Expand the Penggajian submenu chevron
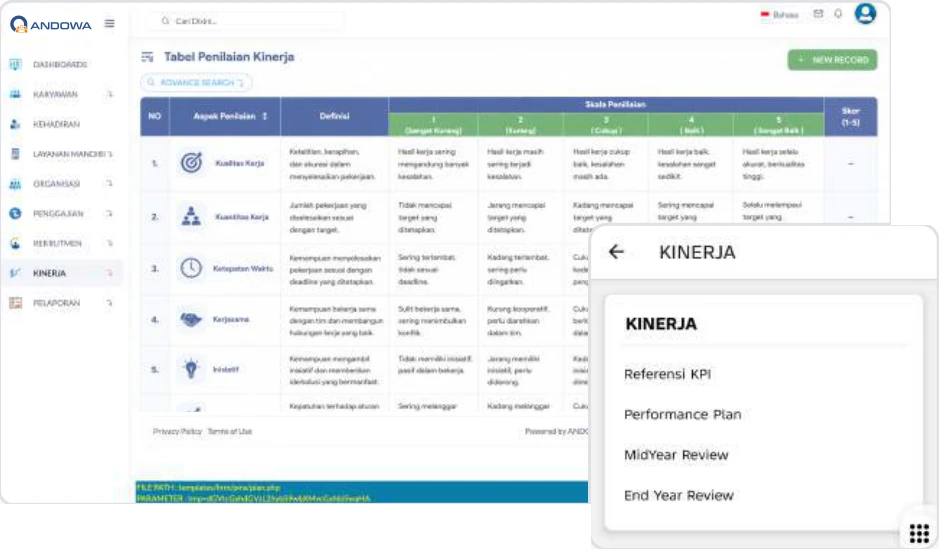Viewport: 939px width, 549px height. click(110, 213)
